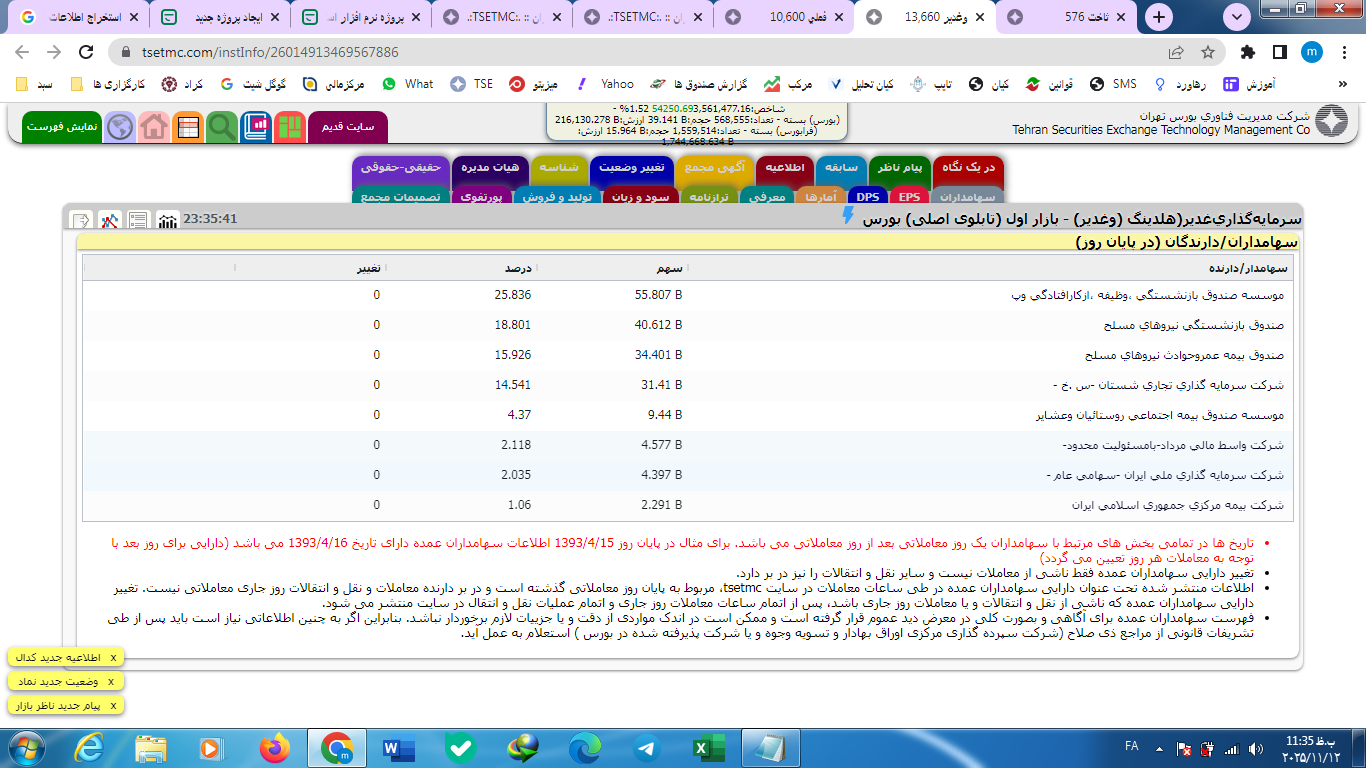Open the list view icon in panel header

(x=138, y=219)
